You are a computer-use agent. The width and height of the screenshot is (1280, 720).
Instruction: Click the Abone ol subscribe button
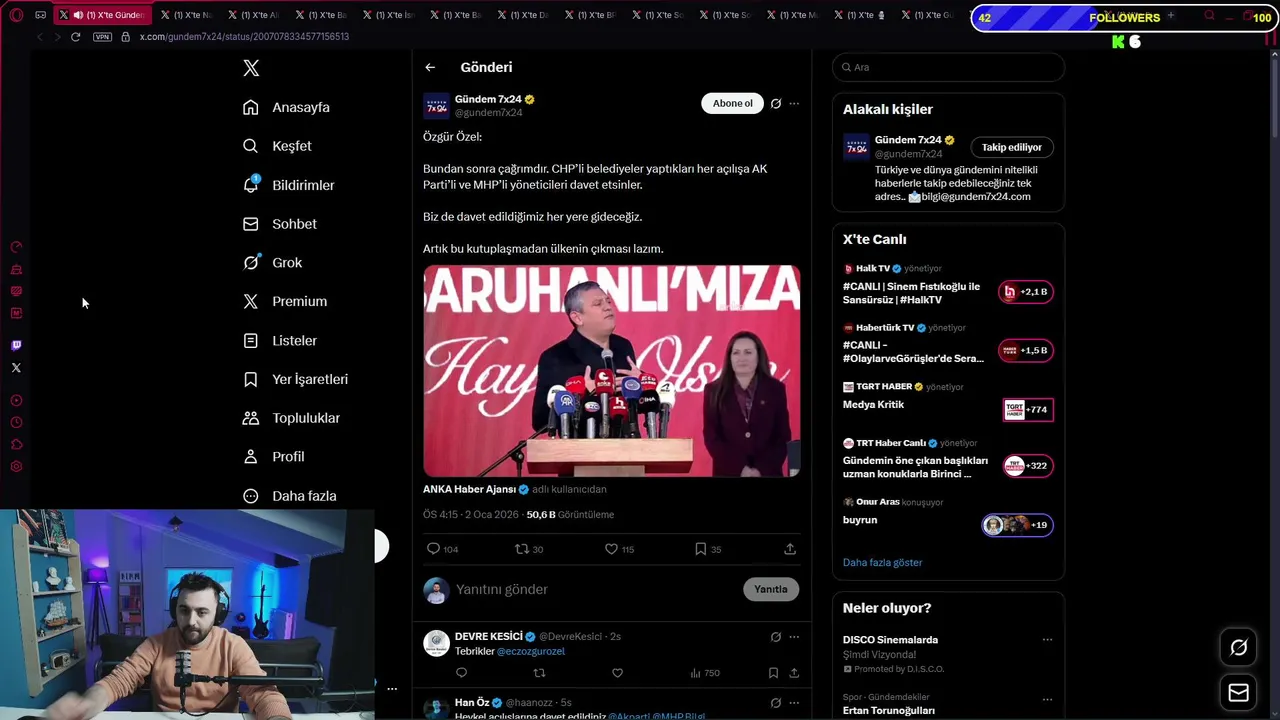(732, 103)
